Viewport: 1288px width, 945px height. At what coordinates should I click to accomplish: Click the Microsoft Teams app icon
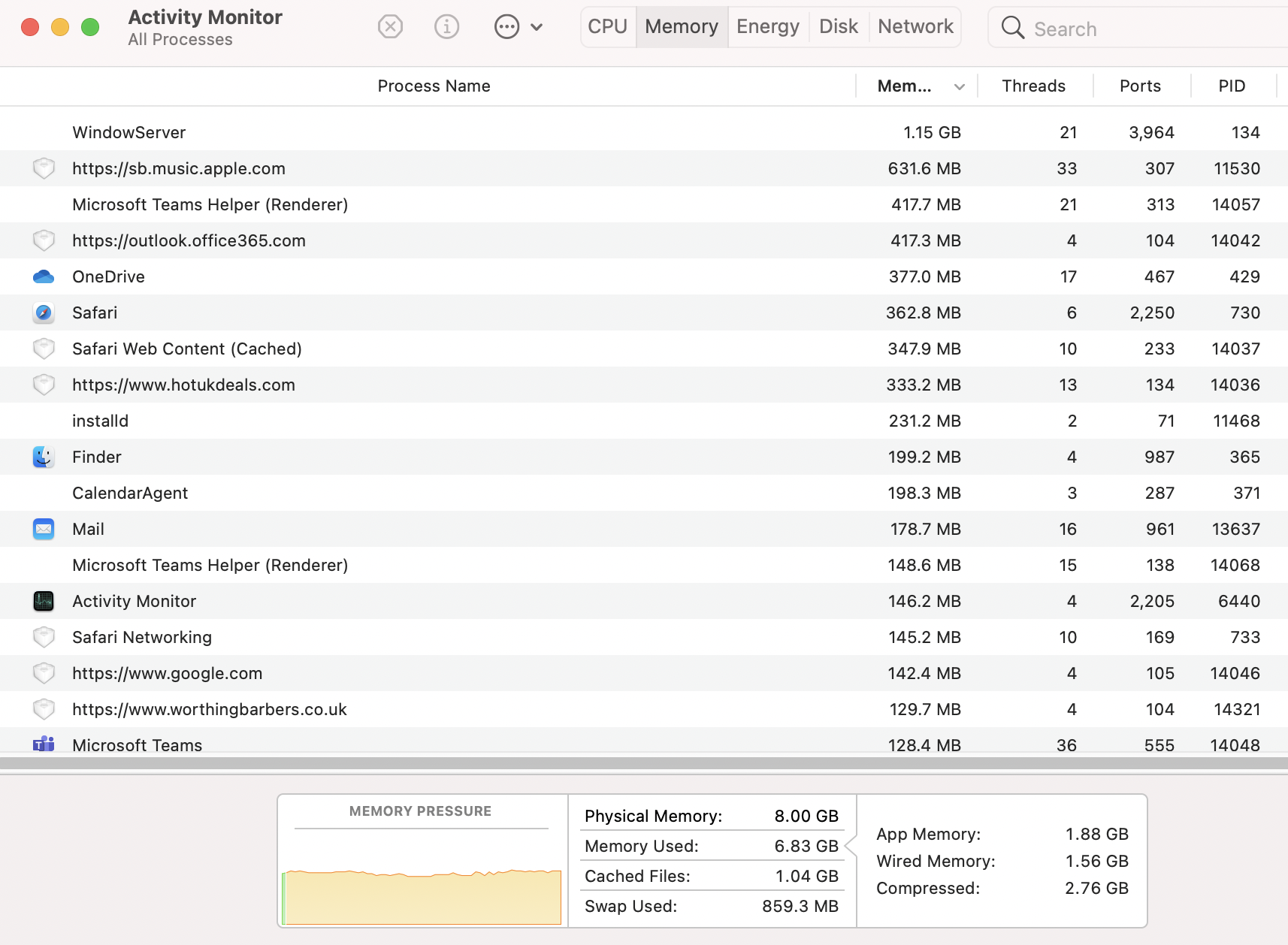[44, 744]
